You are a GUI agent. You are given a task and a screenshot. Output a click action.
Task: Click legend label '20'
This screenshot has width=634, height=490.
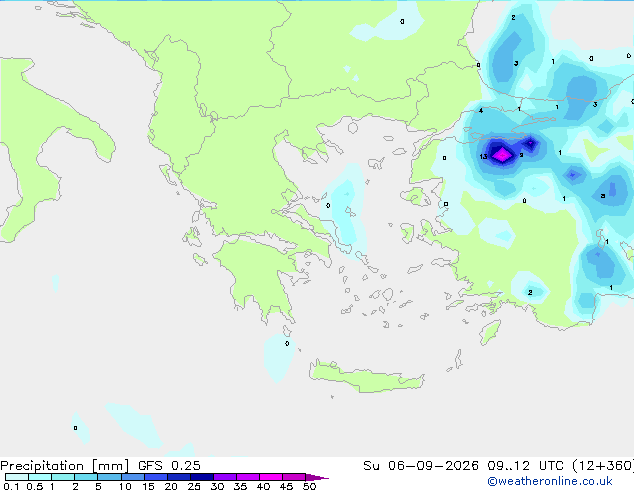click(171, 486)
